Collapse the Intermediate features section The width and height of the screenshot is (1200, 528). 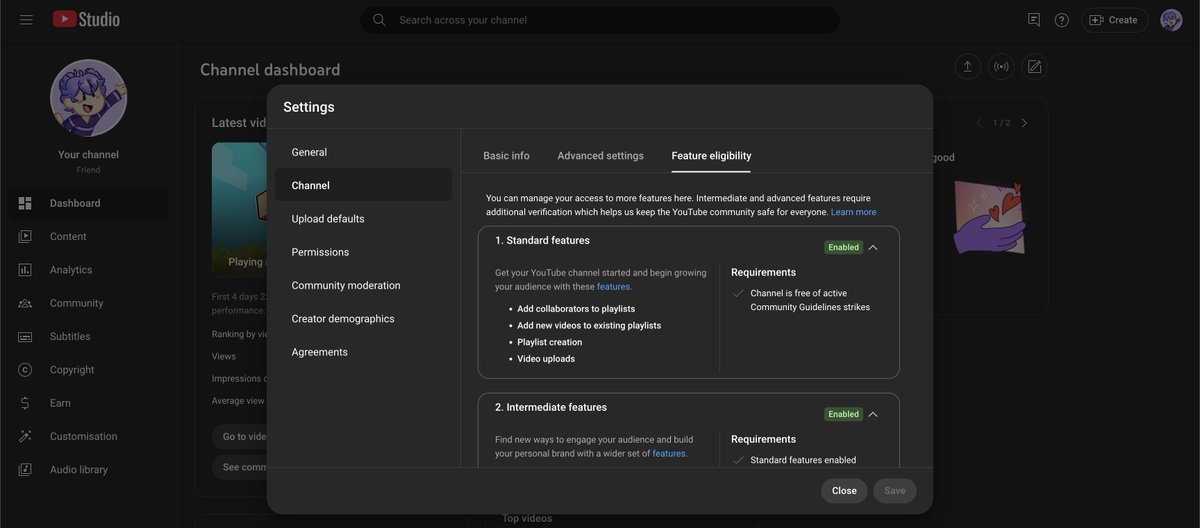point(873,414)
